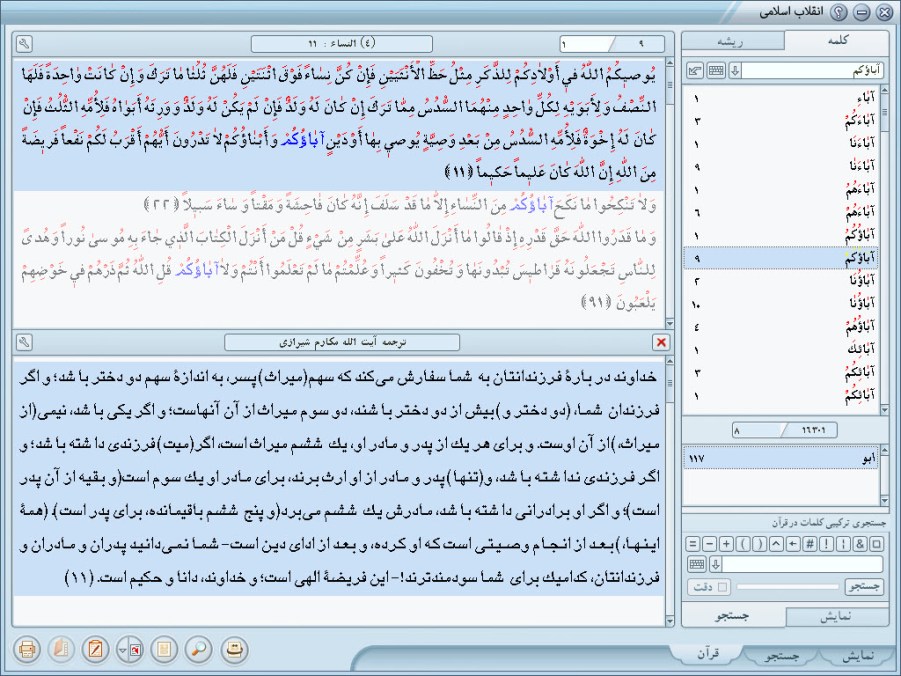901x676 pixels.
Task: Click the search progress bar beside دقت
Action: click(x=787, y=587)
